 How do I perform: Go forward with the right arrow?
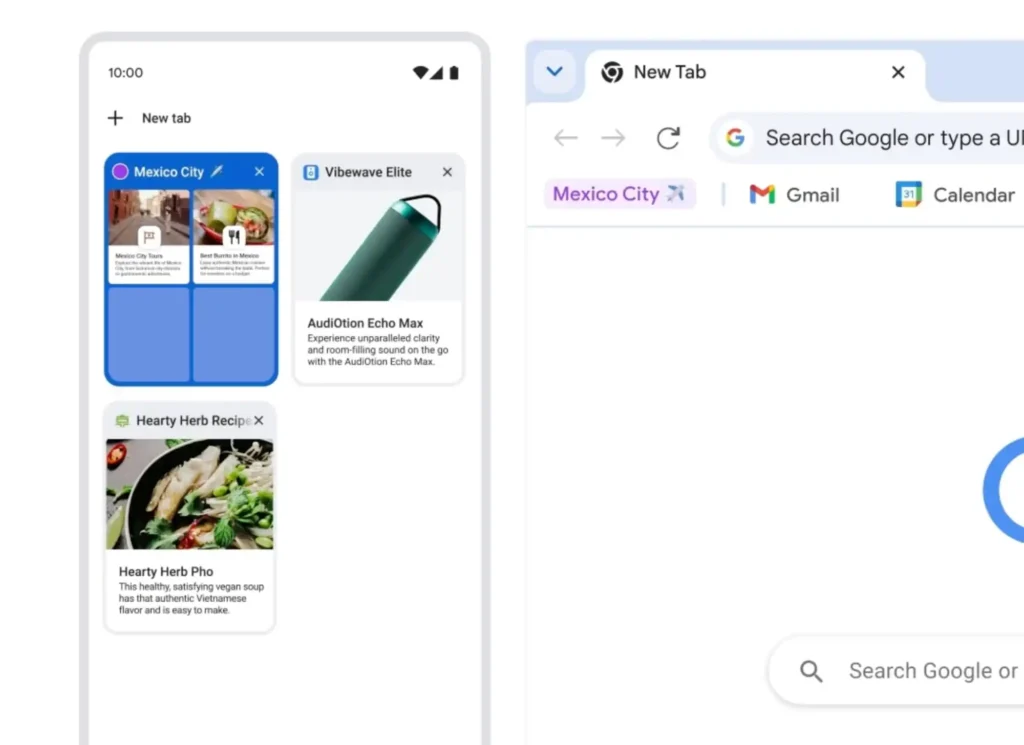[x=613, y=138]
